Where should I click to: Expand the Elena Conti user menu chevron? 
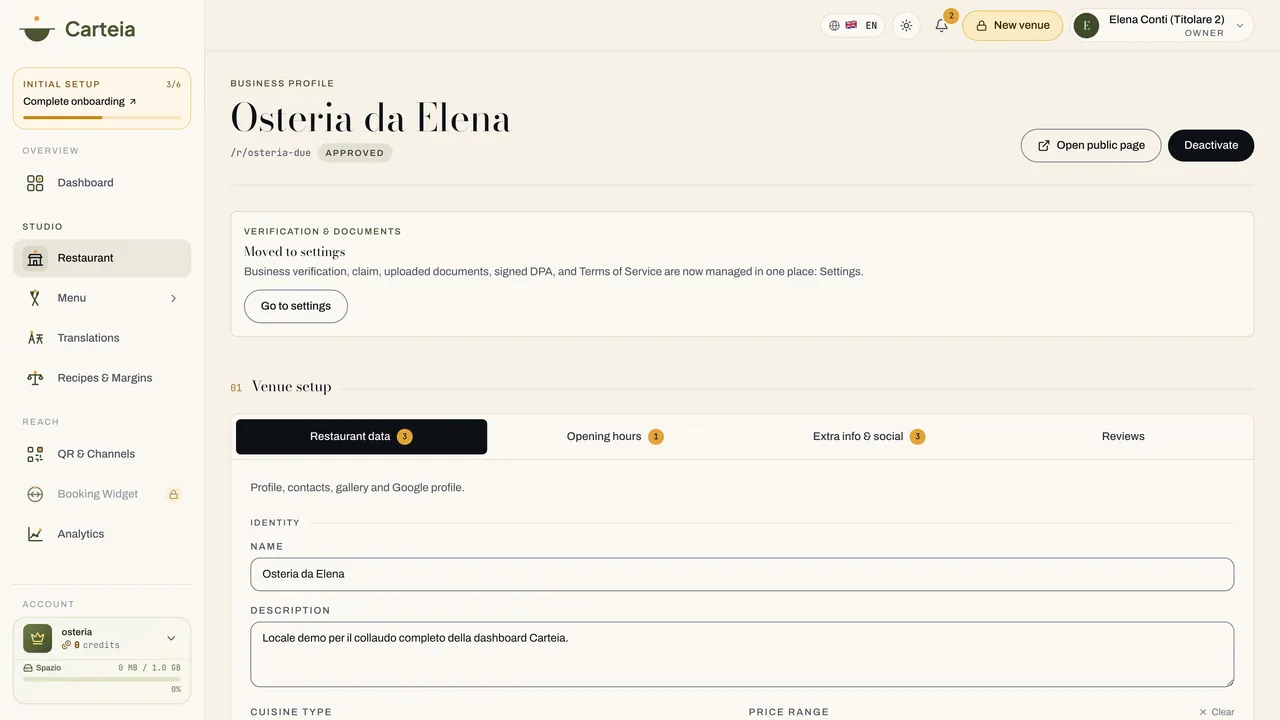click(x=1241, y=25)
